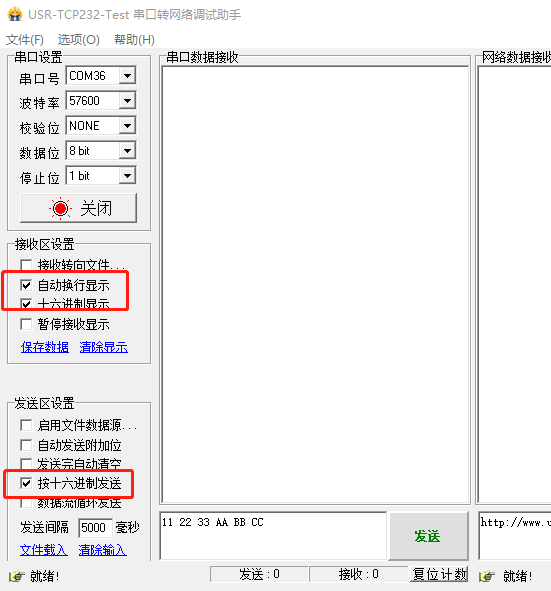Open the 串口号 COM36 dropdown
Viewport: 551px width, 591px height.
pos(127,76)
